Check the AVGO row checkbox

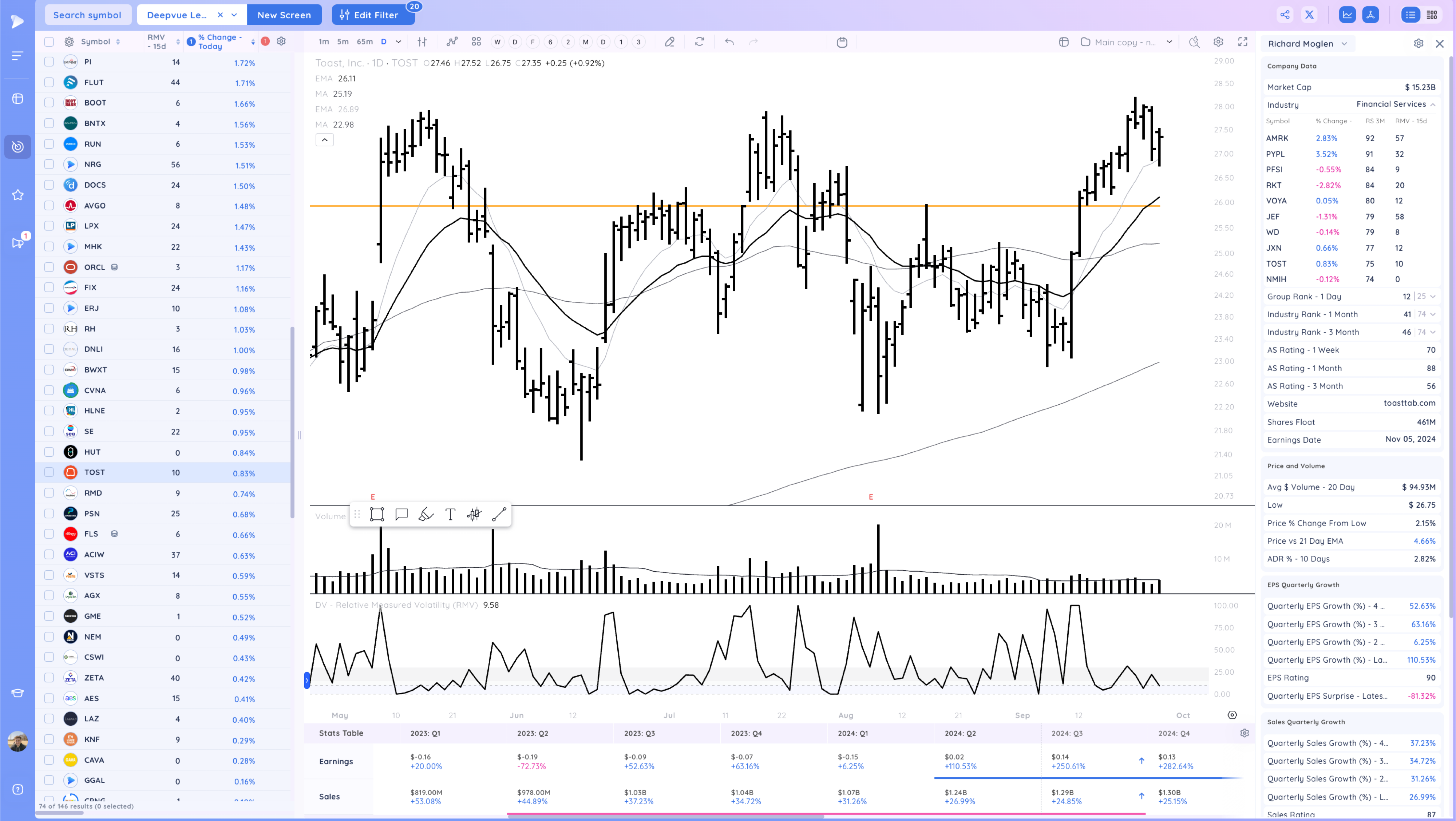pyautogui.click(x=49, y=206)
